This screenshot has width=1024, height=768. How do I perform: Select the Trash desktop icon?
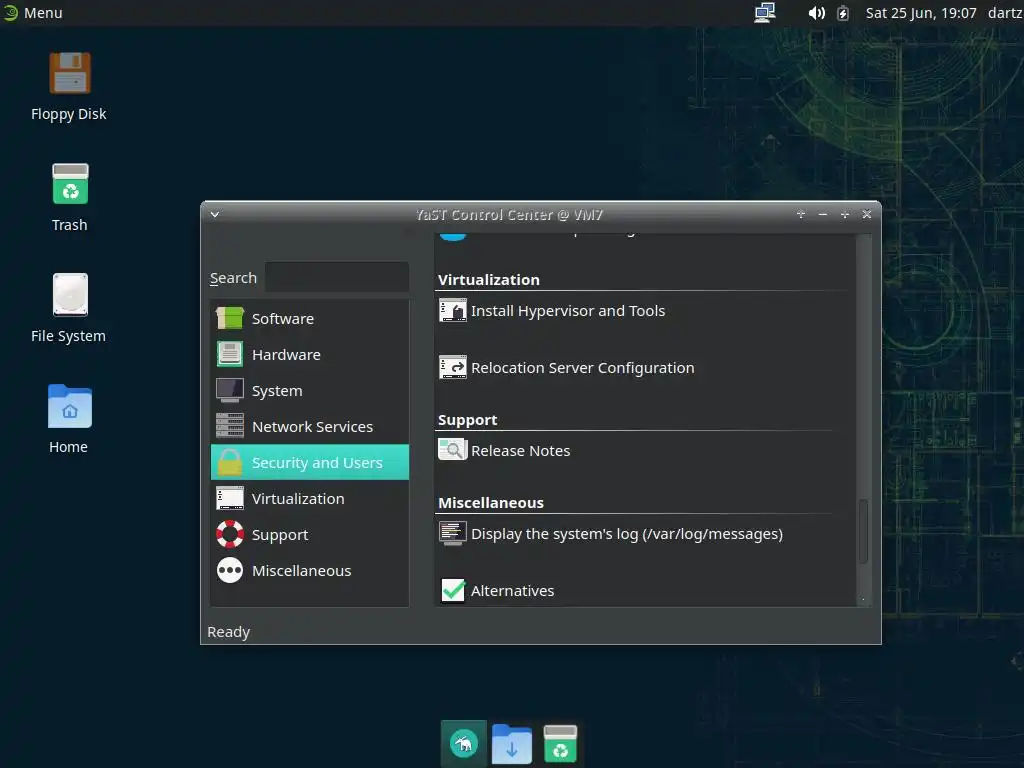[70, 184]
